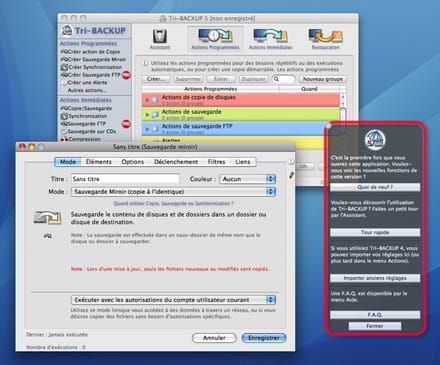Click Copie/Sauvegarde immediate action

coord(86,108)
